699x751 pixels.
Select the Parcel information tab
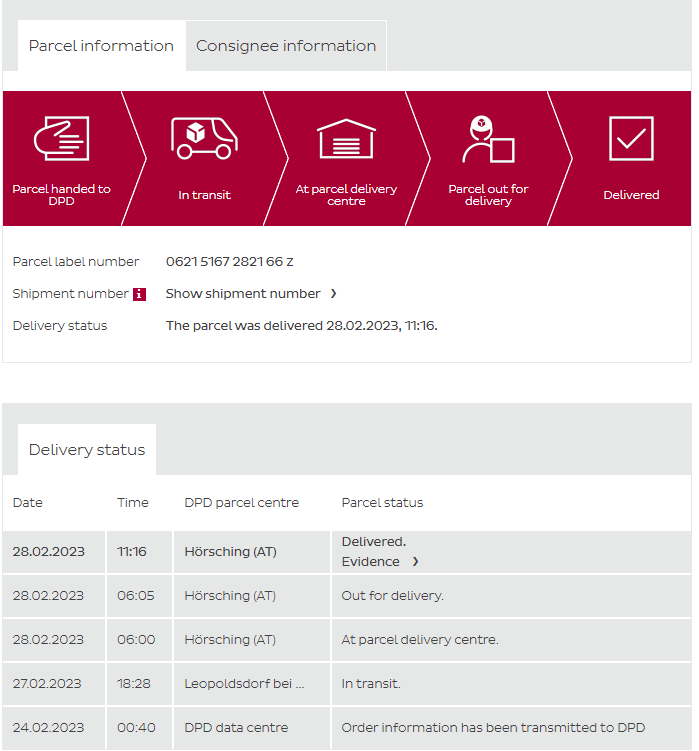101,46
